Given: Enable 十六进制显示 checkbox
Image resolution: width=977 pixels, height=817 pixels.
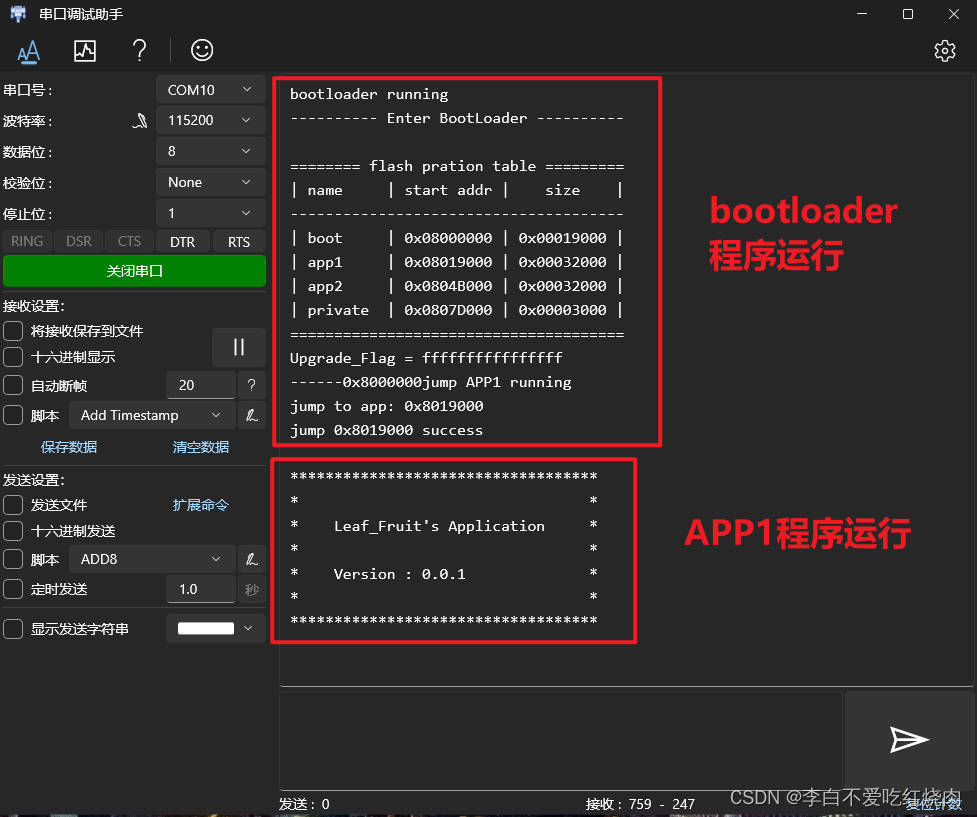Looking at the screenshot, I should click(13, 357).
